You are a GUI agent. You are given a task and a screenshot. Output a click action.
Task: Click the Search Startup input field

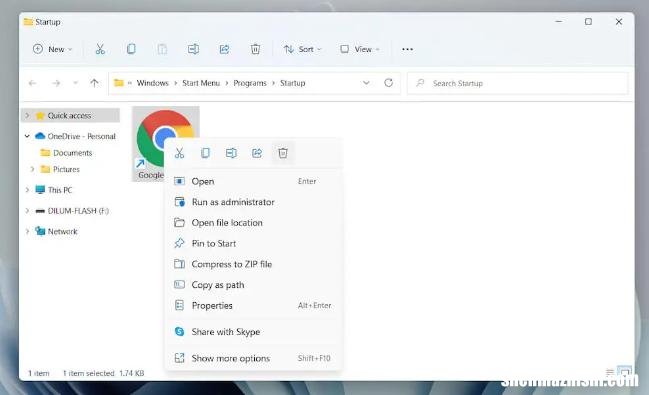(517, 83)
